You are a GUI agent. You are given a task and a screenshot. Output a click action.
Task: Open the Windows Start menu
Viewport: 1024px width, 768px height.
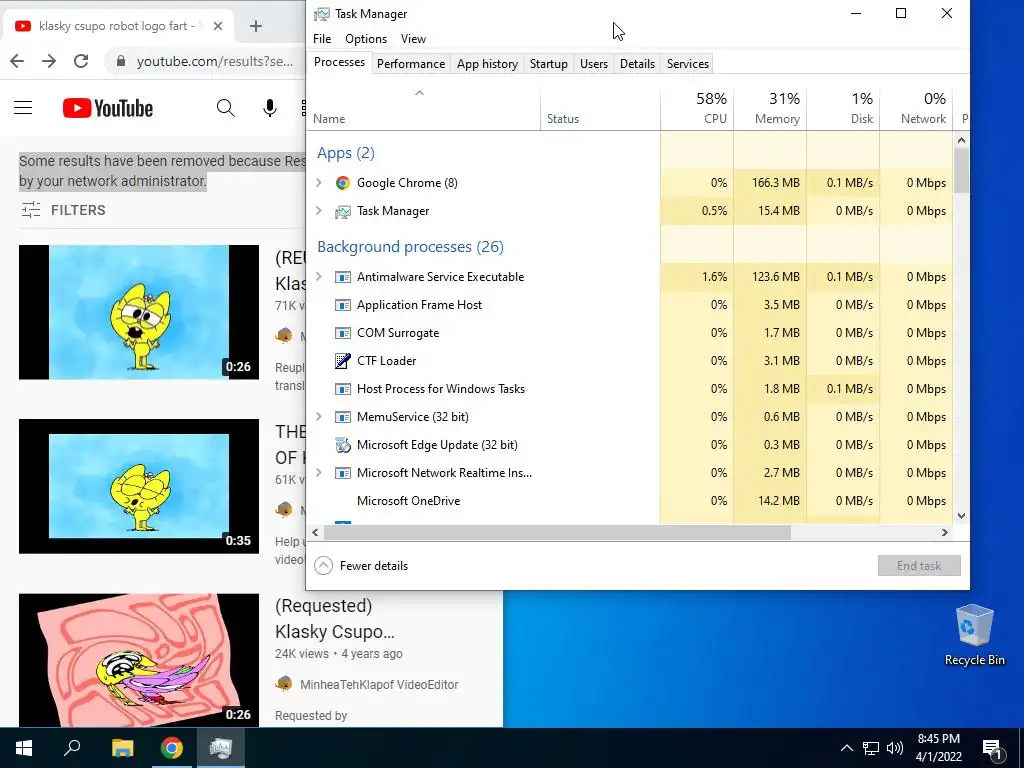pyautogui.click(x=24, y=748)
